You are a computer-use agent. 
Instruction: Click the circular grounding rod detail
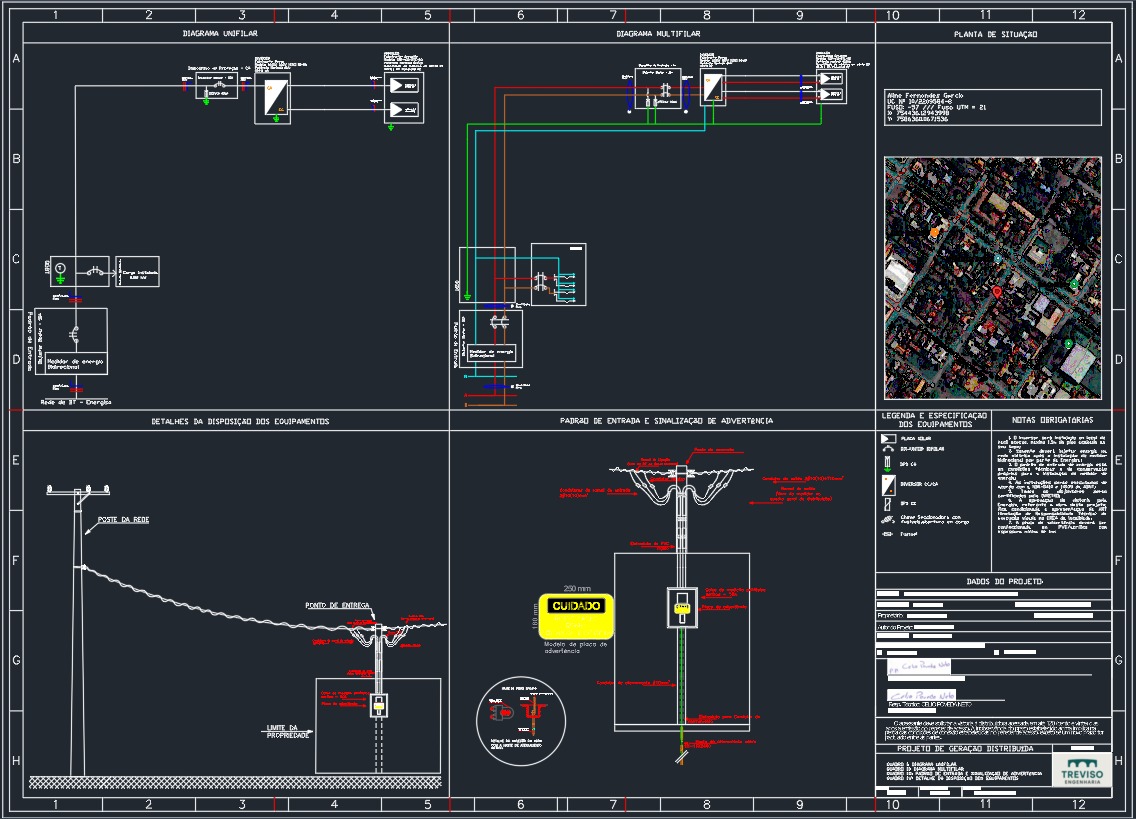click(x=520, y=721)
